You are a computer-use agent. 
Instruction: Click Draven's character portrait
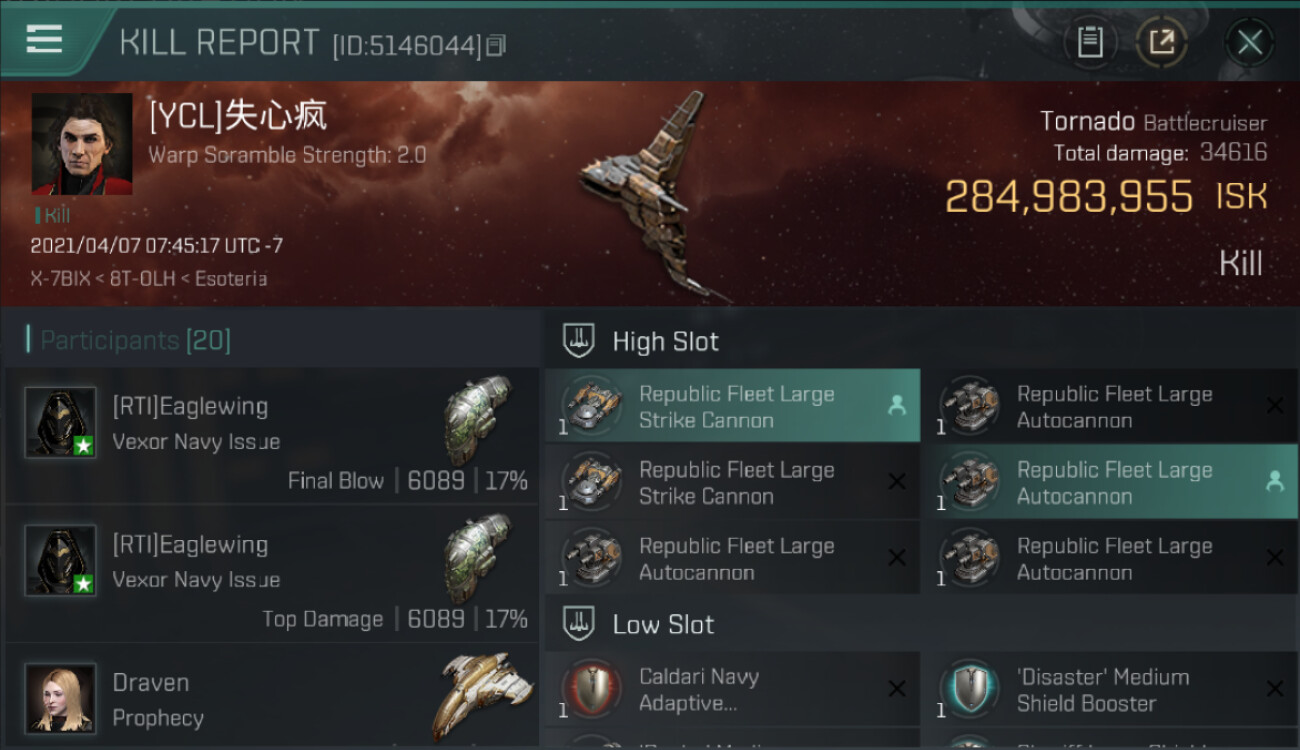(x=61, y=698)
